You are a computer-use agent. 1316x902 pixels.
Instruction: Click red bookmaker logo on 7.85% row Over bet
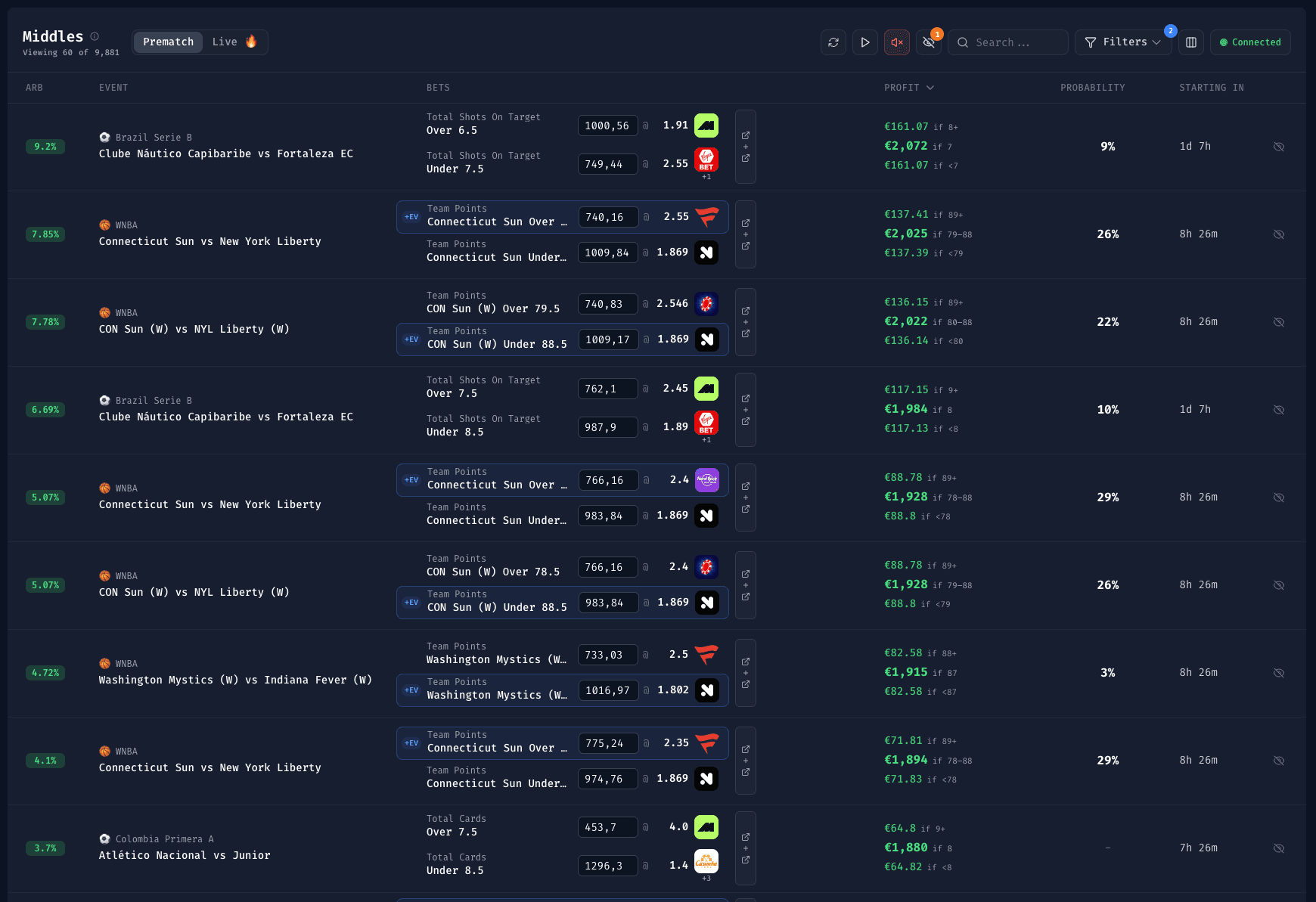(x=707, y=217)
